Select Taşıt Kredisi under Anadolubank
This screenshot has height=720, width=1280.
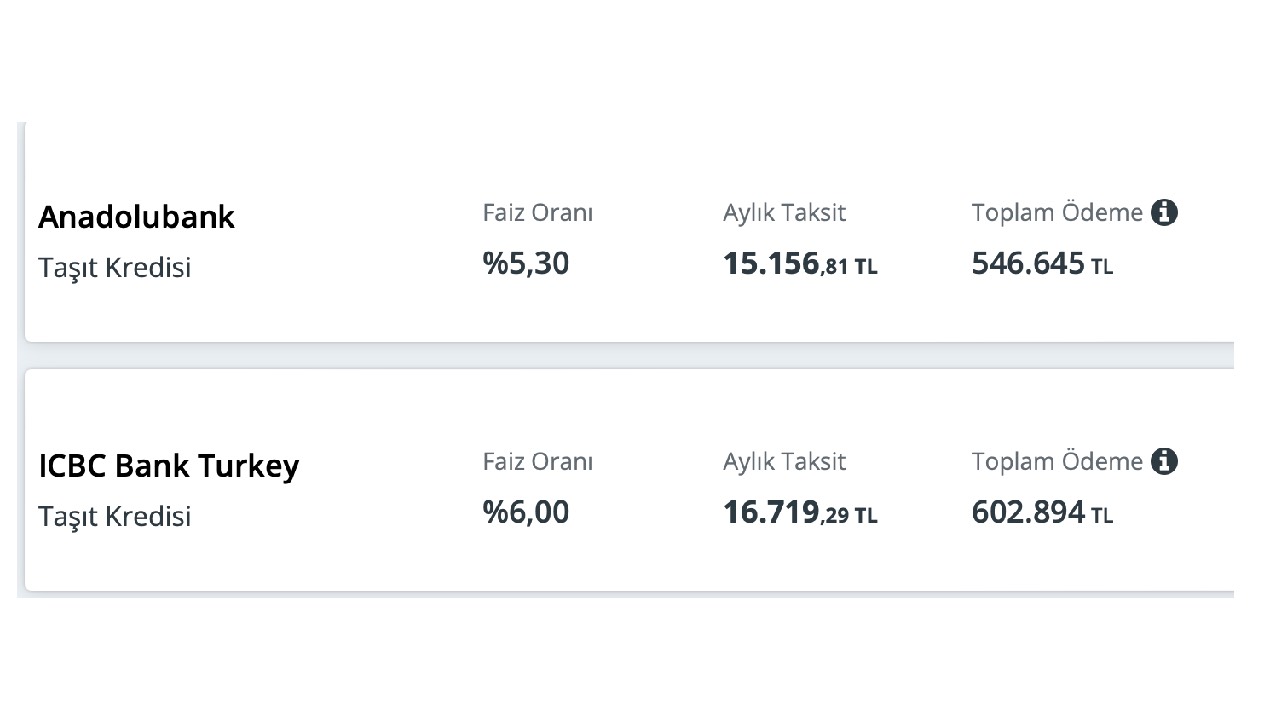[x=114, y=268]
